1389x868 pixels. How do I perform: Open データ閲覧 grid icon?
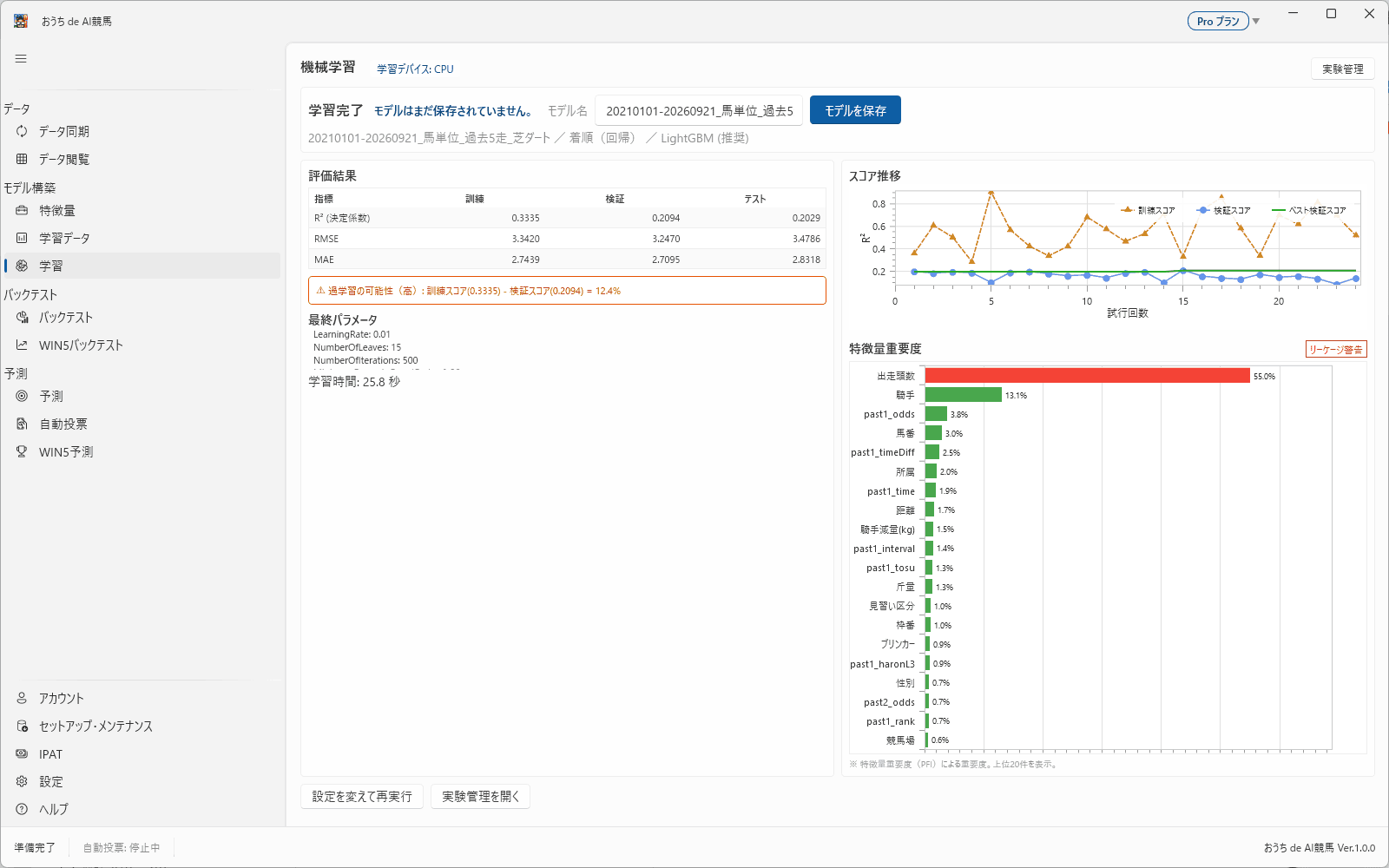(x=22, y=159)
